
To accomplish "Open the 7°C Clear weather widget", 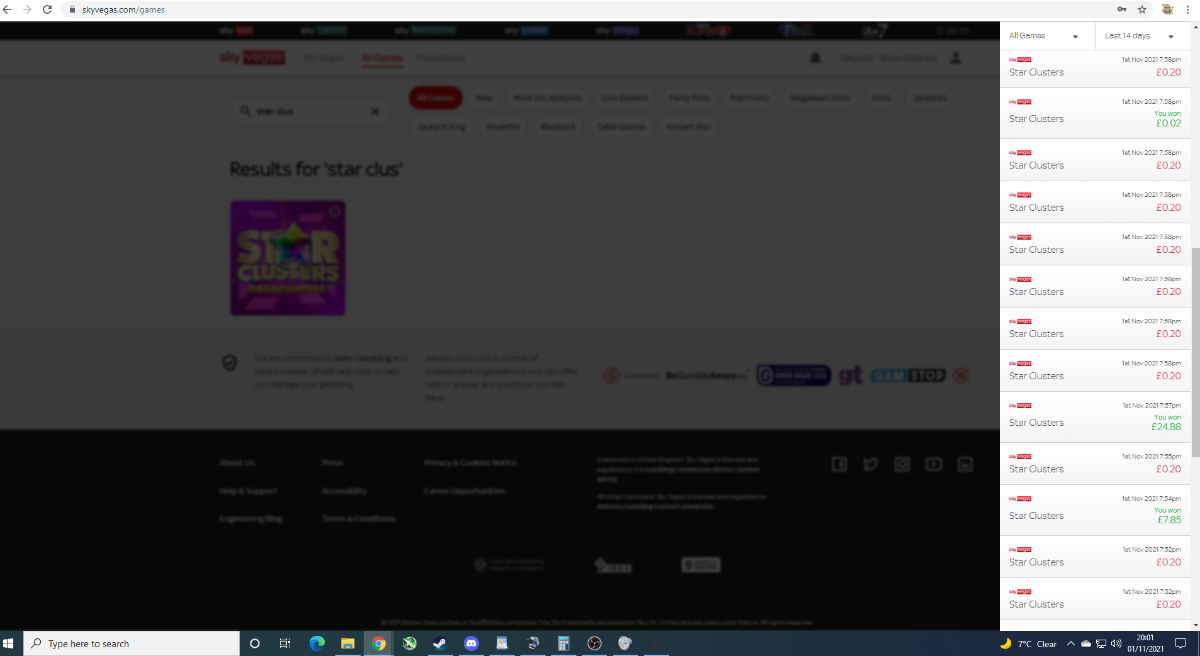I will tap(1028, 643).
